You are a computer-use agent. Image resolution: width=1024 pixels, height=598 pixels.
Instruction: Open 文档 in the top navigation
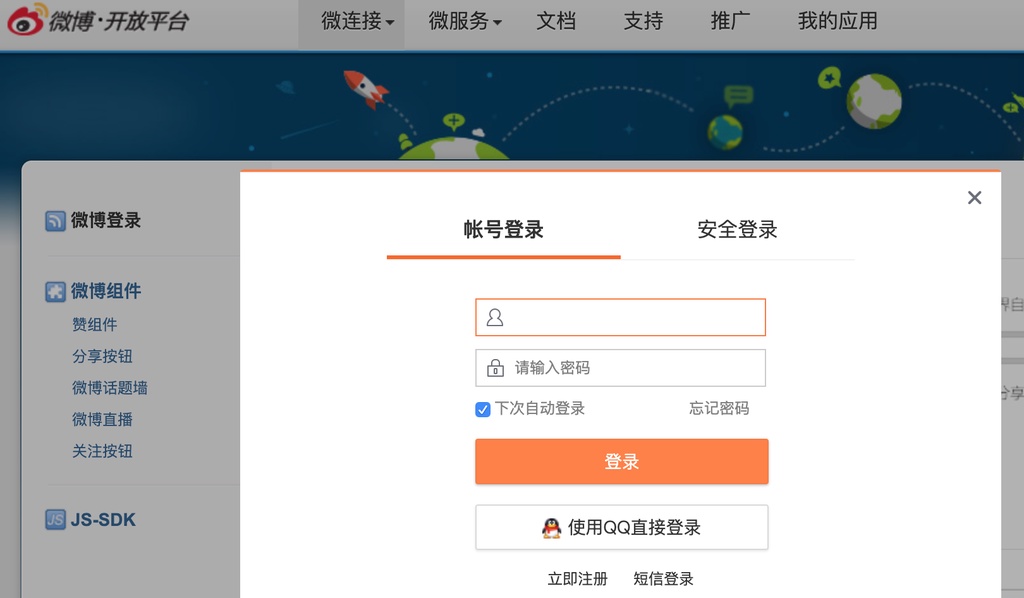click(x=557, y=22)
